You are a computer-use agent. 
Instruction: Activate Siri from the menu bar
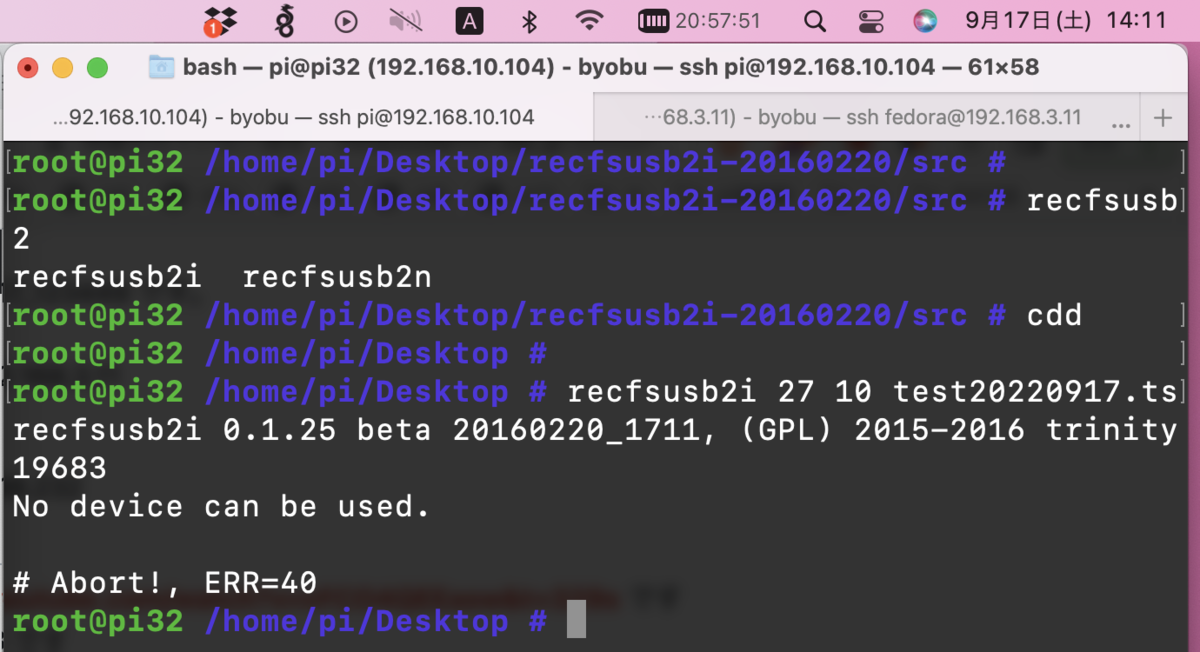coord(924,19)
